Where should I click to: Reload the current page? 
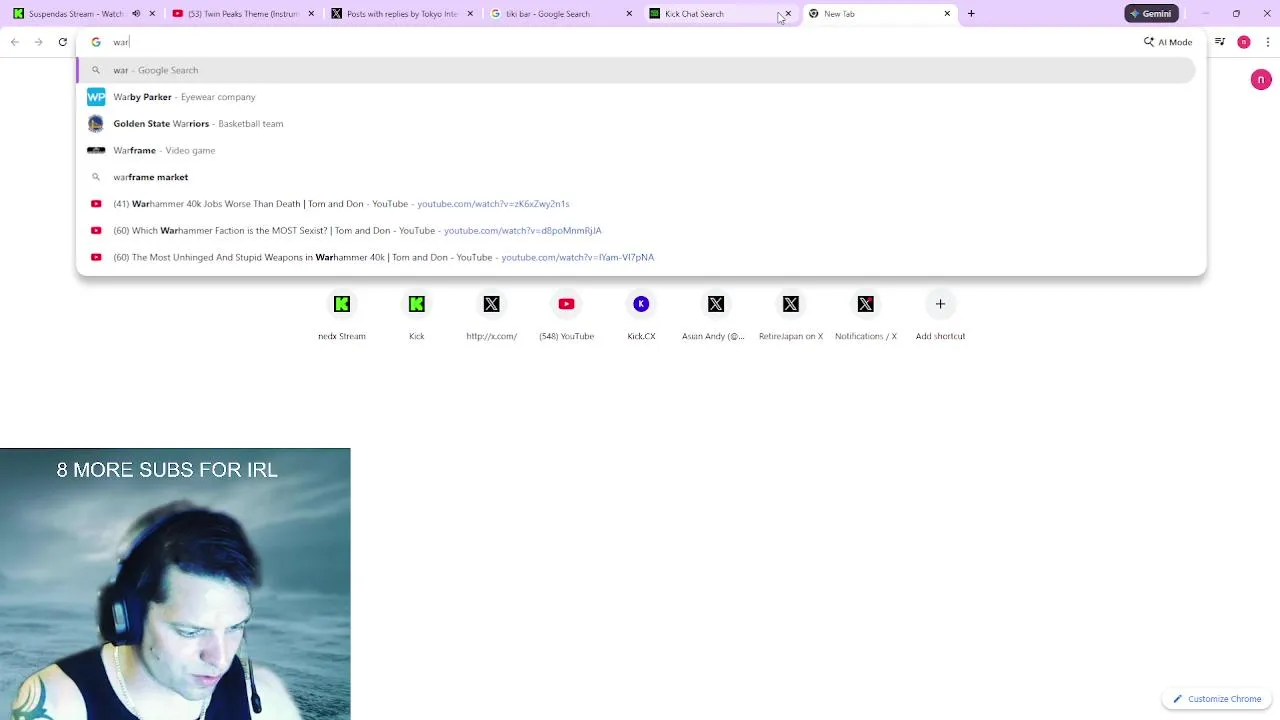62,42
